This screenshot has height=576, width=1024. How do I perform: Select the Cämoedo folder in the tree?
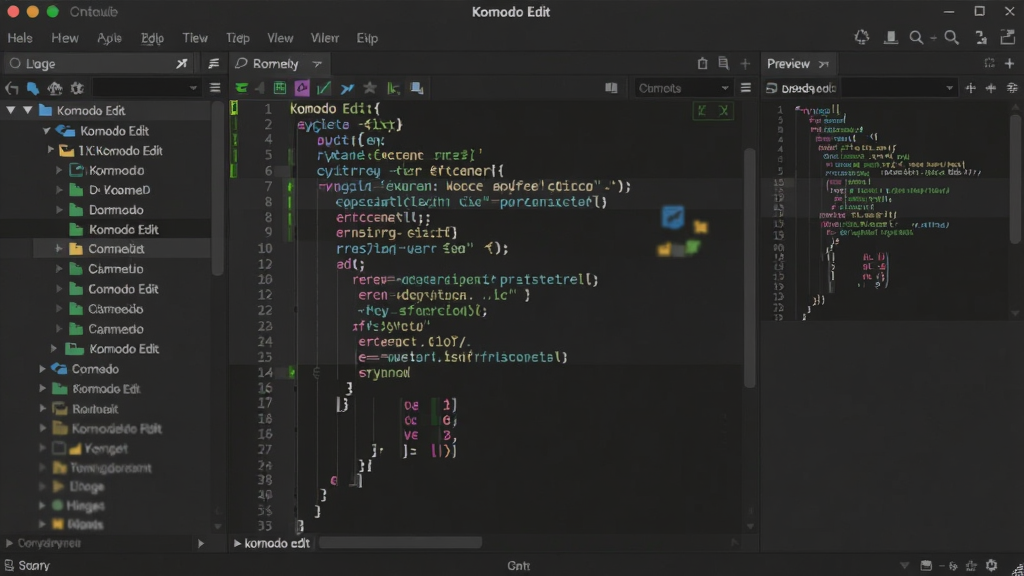116,309
